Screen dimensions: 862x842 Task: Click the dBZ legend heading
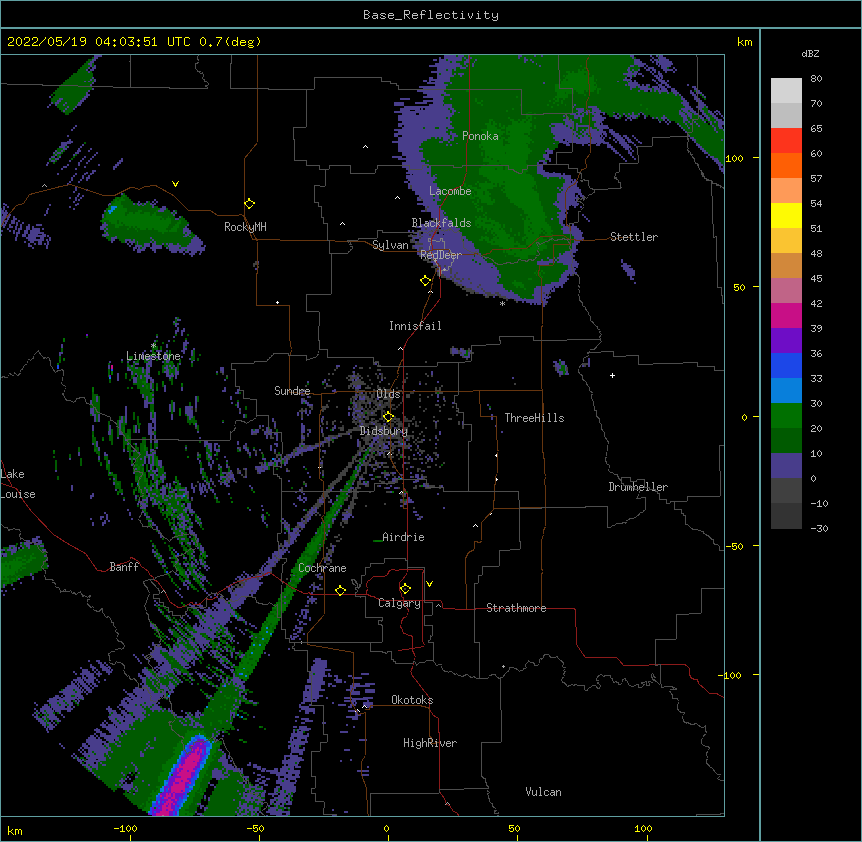pyautogui.click(x=810, y=54)
